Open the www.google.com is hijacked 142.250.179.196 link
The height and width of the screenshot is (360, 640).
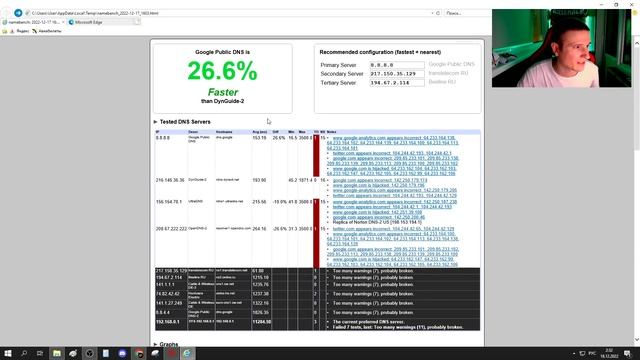[x=378, y=185]
